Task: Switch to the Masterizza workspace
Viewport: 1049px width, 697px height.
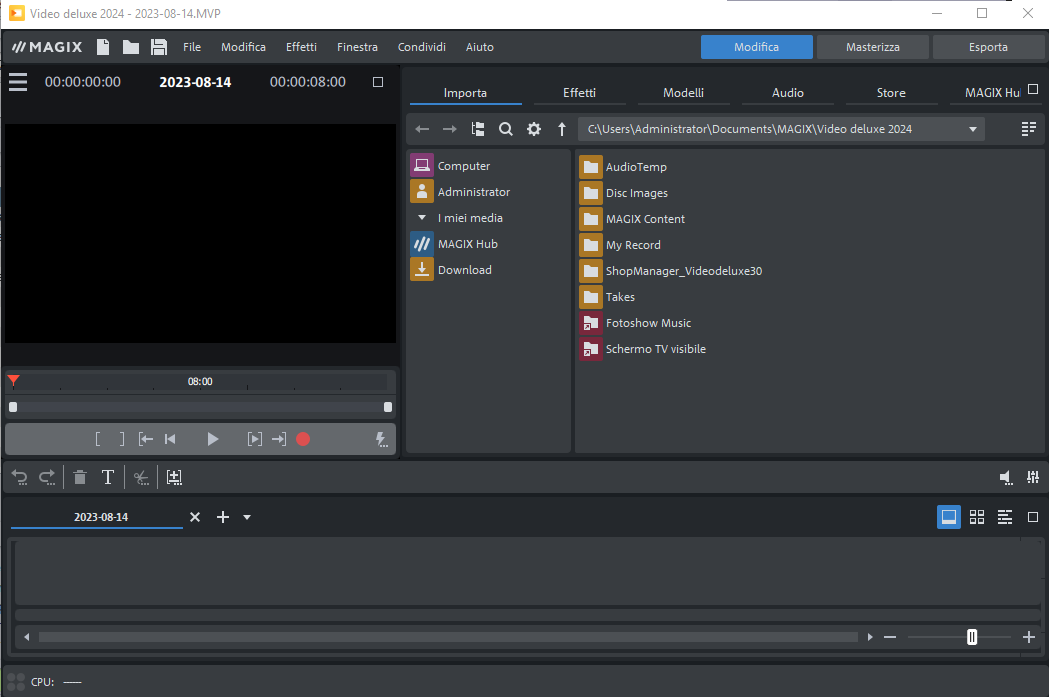Action: pos(872,47)
